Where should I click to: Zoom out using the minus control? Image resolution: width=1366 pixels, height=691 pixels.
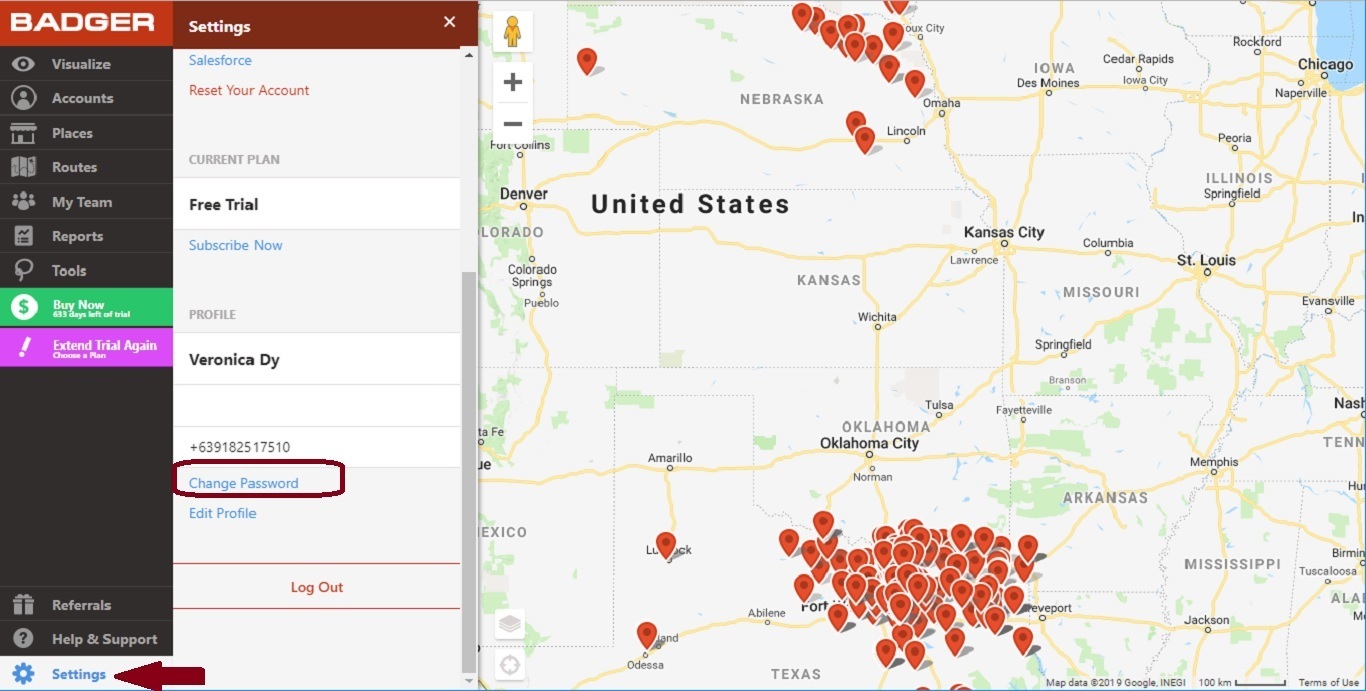pos(512,123)
